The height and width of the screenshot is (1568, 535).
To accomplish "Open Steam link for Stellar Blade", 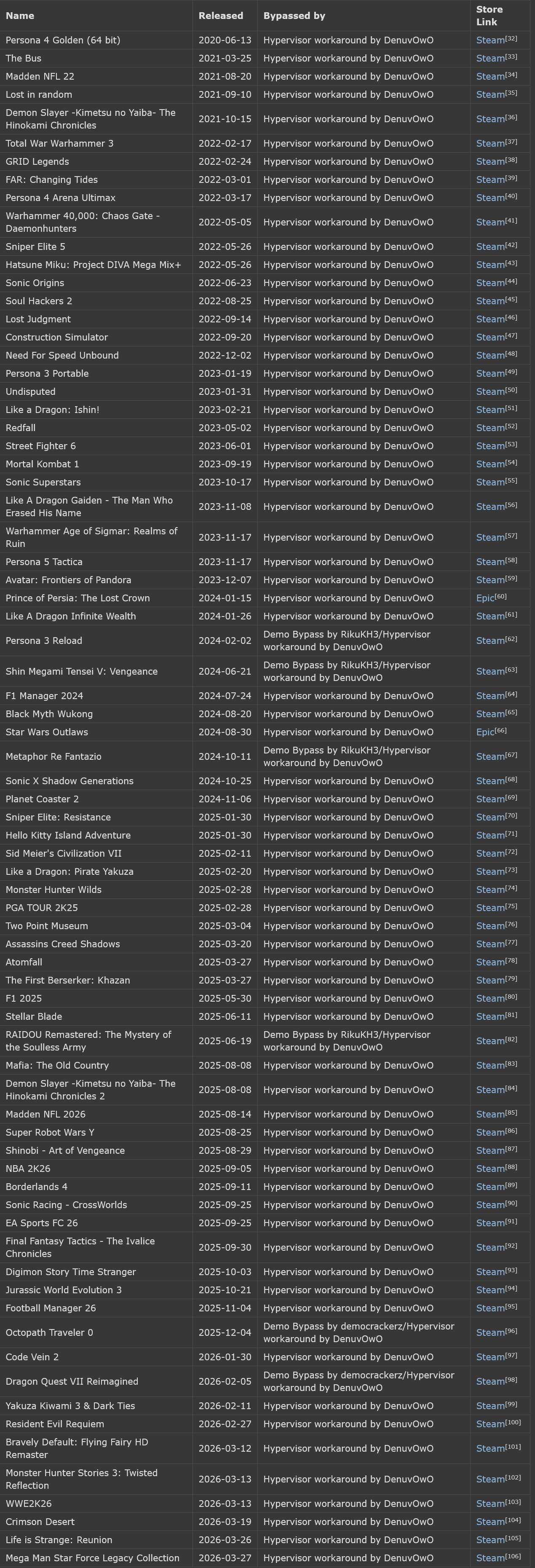I will click(490, 1017).
